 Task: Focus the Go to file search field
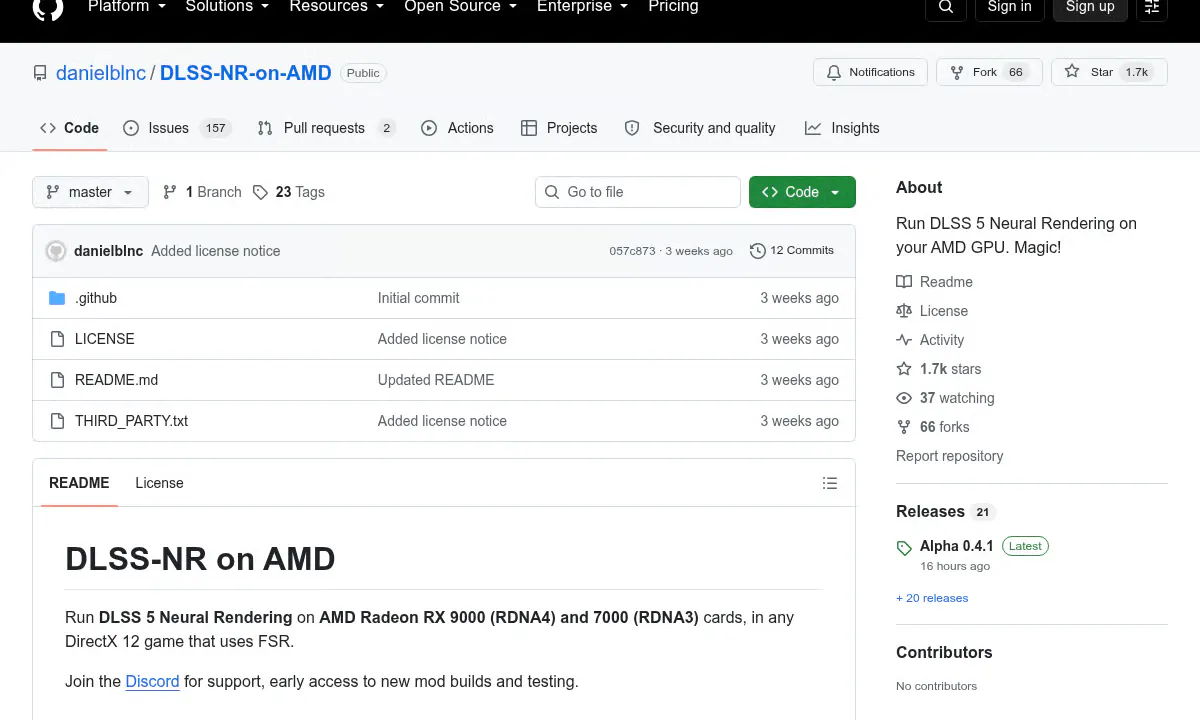tap(638, 192)
